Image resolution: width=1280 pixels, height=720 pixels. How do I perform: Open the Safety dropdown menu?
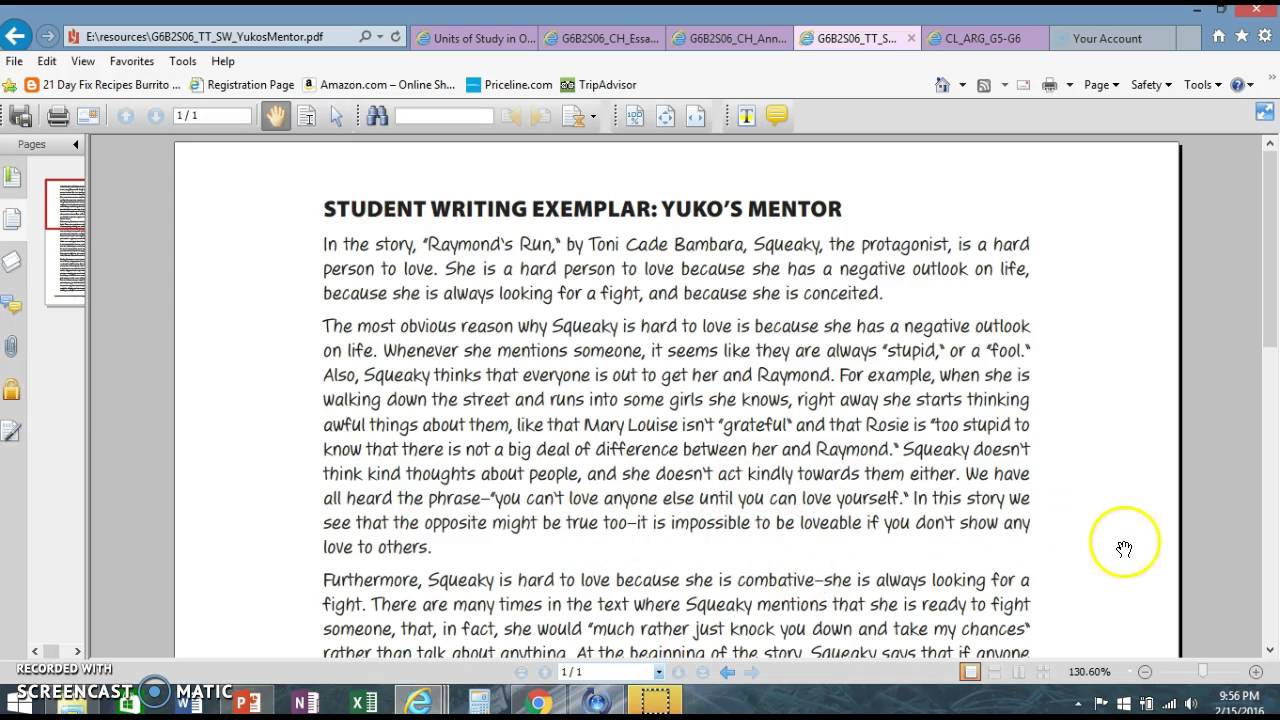(x=1151, y=85)
